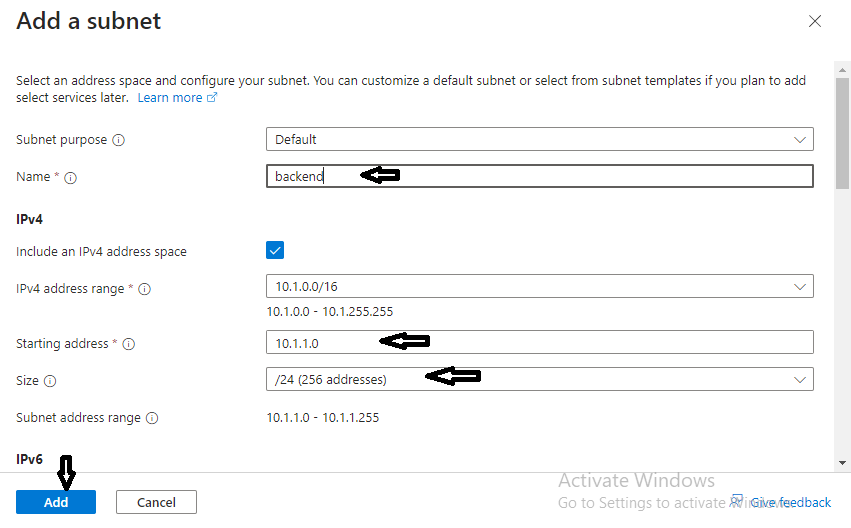Close the Add a subnet panel

point(815,21)
